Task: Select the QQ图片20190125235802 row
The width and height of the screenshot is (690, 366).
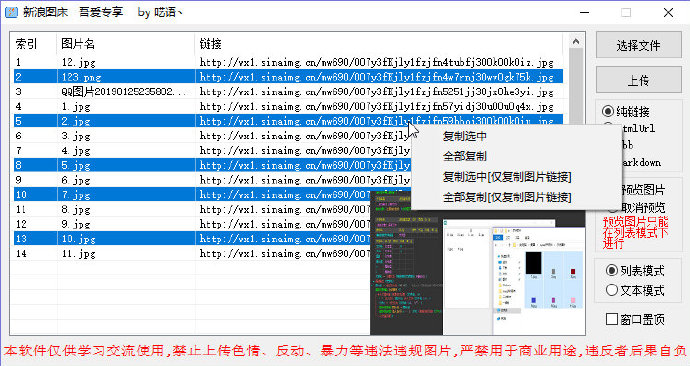Action: 288,92
